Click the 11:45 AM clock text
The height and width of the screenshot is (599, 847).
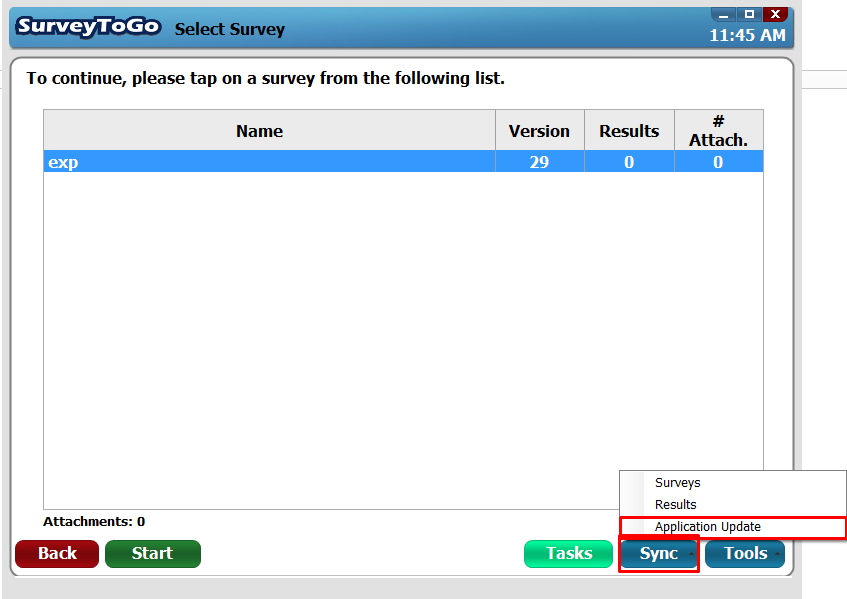pos(748,36)
